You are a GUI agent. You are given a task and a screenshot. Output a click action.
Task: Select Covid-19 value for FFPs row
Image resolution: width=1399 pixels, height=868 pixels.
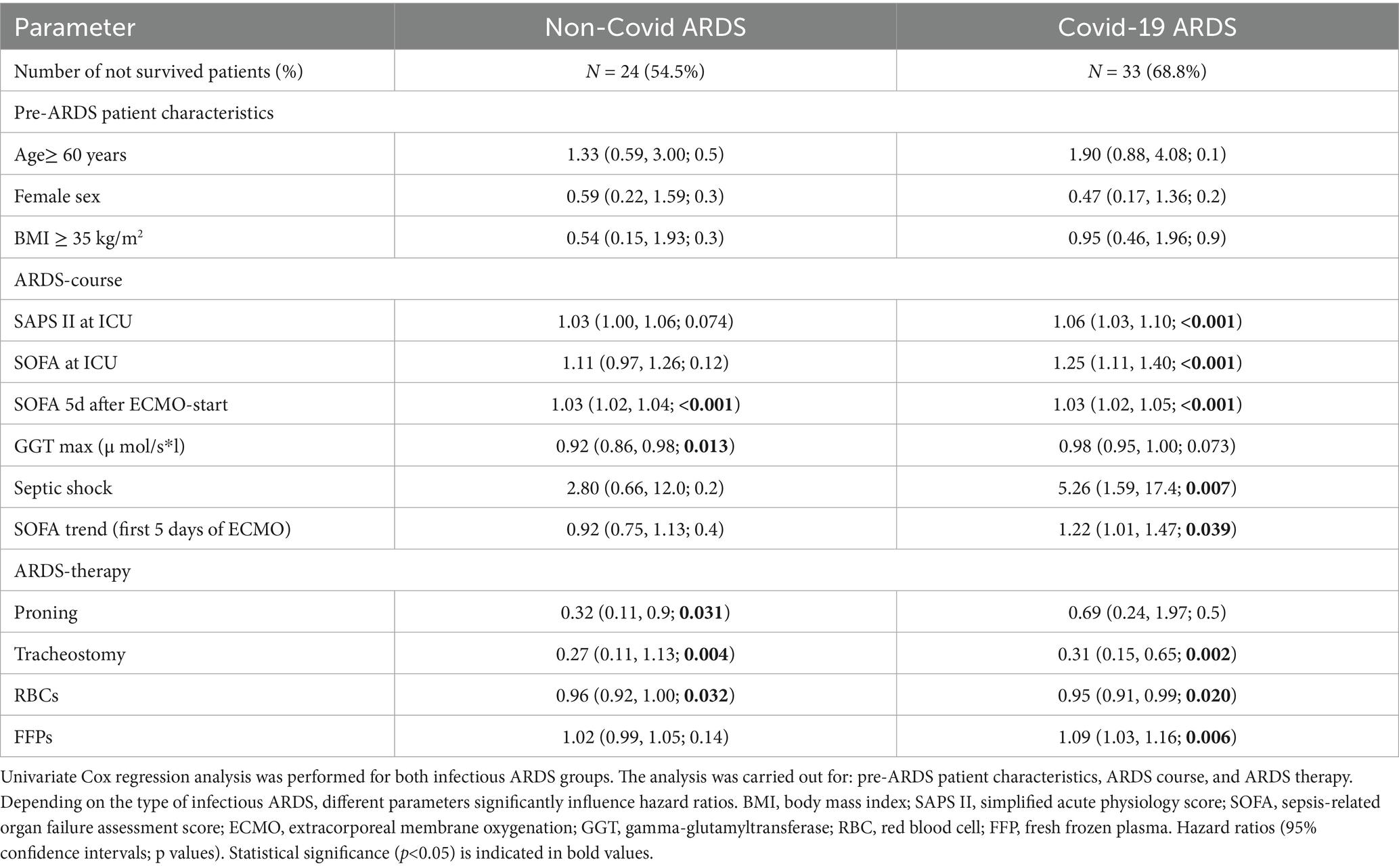[x=1147, y=737]
